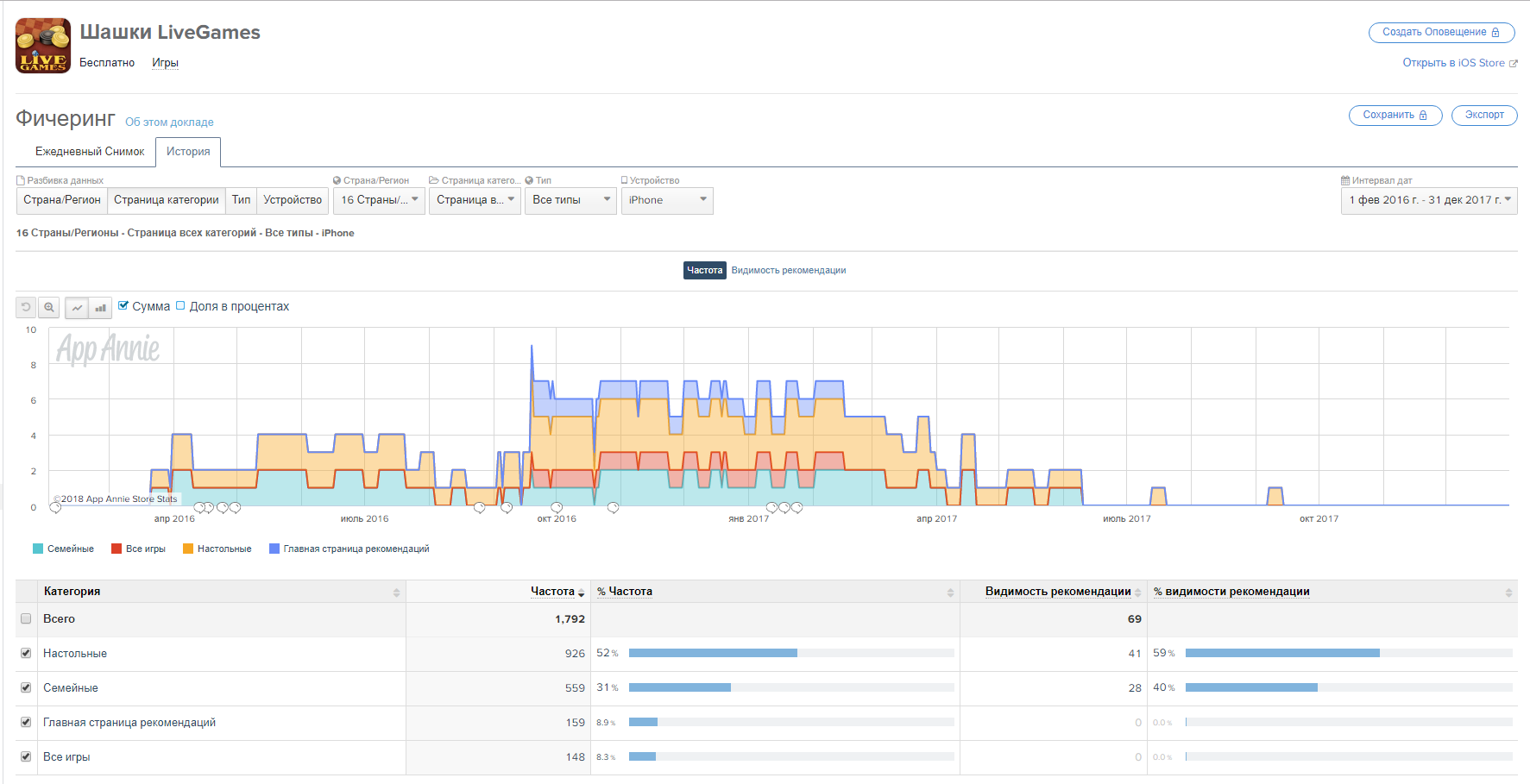Switch to the Ежедневный Снимок tab

[90, 152]
